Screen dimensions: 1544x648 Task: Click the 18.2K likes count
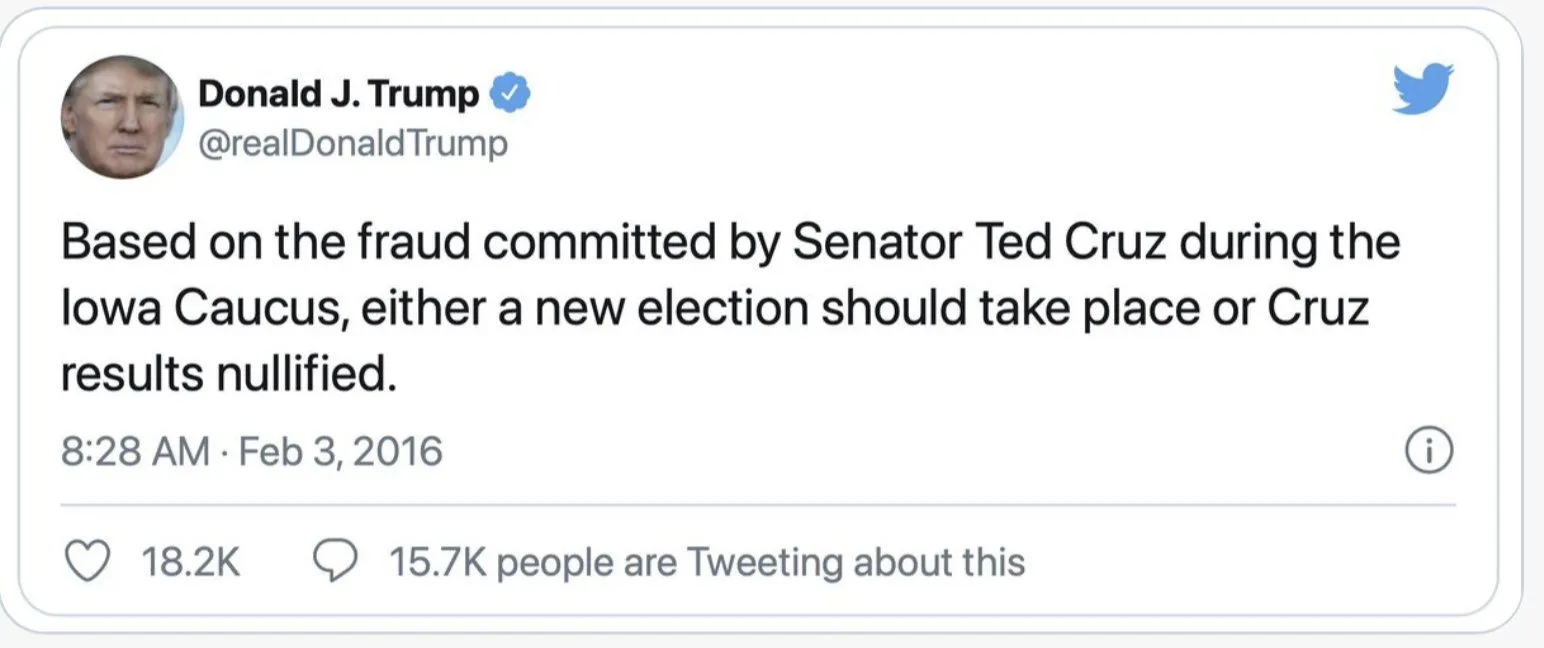click(190, 562)
